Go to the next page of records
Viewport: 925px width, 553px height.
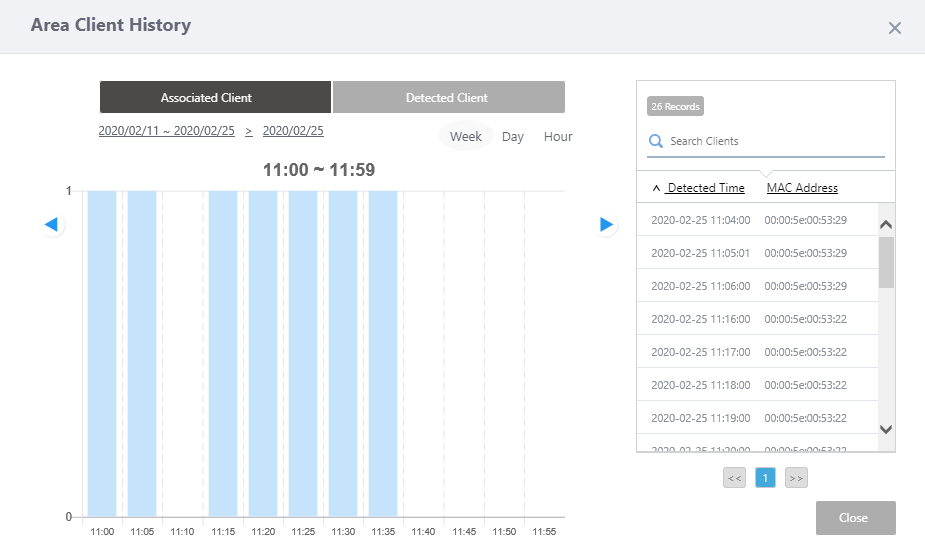(x=796, y=478)
